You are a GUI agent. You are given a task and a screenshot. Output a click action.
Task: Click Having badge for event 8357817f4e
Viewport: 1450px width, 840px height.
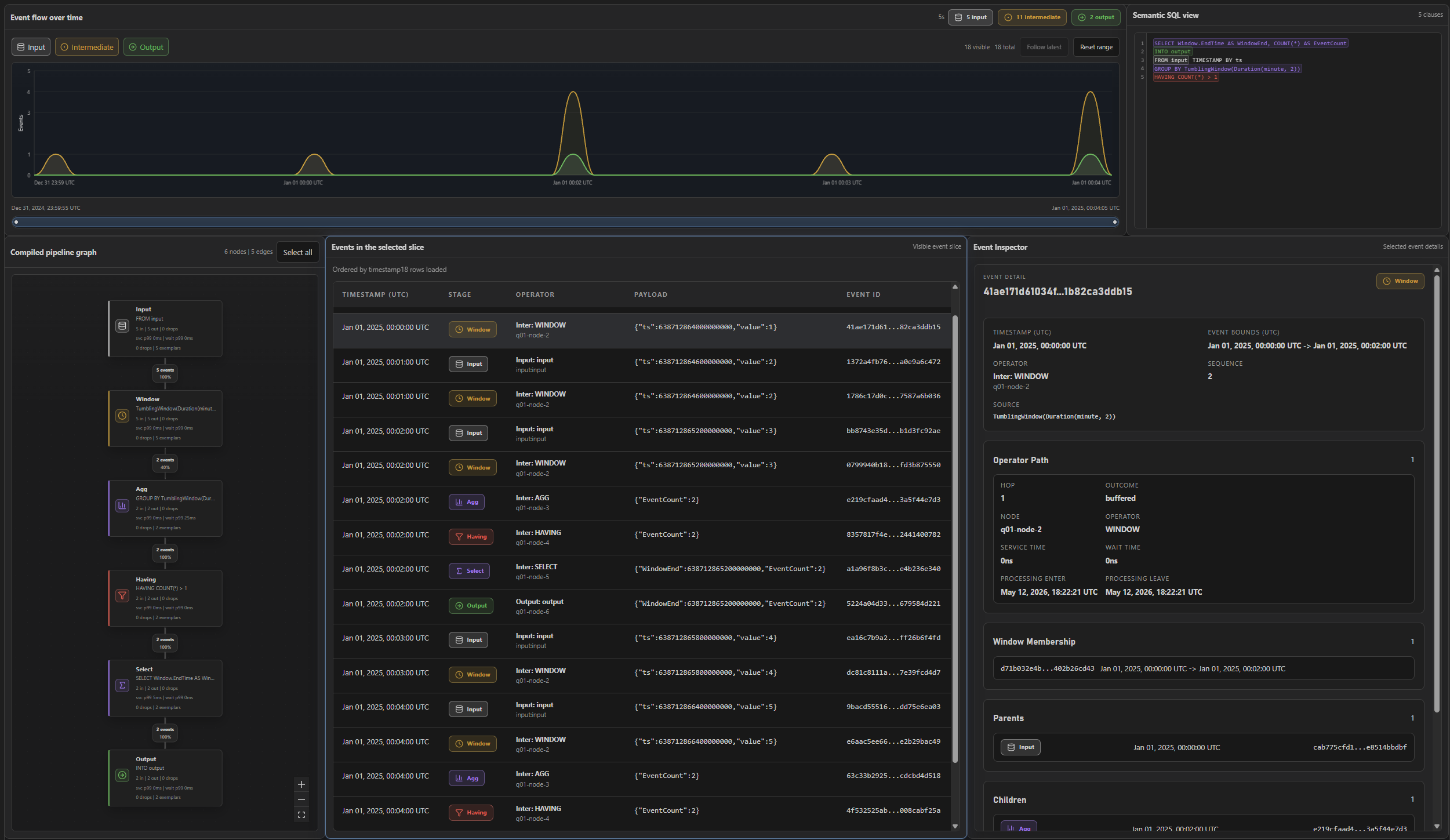pos(471,537)
